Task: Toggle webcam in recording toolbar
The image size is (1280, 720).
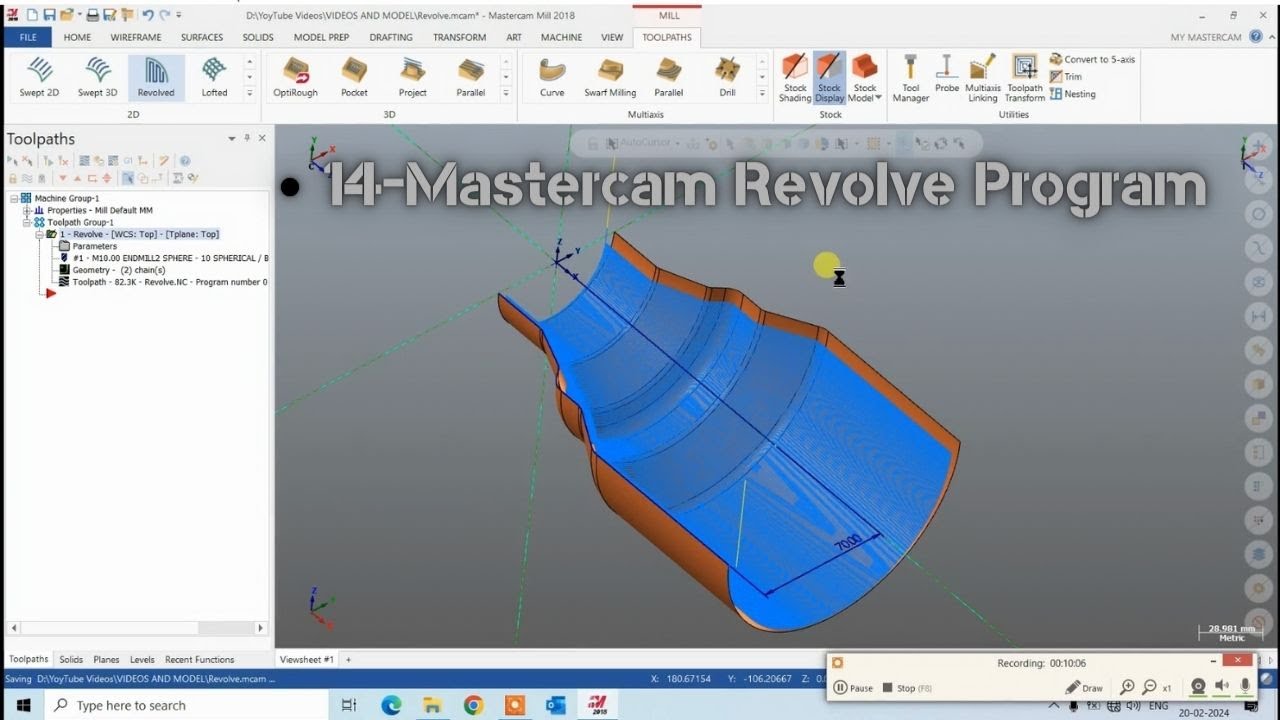Action: coord(1198,687)
